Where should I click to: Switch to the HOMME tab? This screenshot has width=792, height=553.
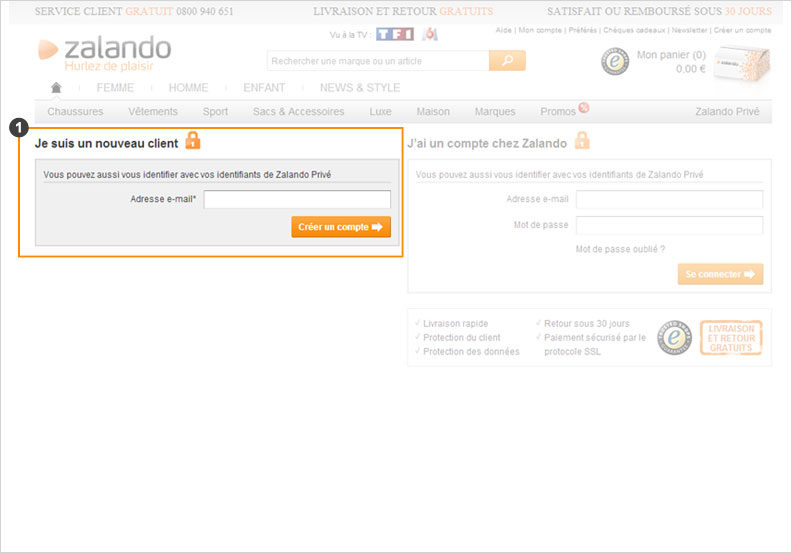click(x=188, y=88)
